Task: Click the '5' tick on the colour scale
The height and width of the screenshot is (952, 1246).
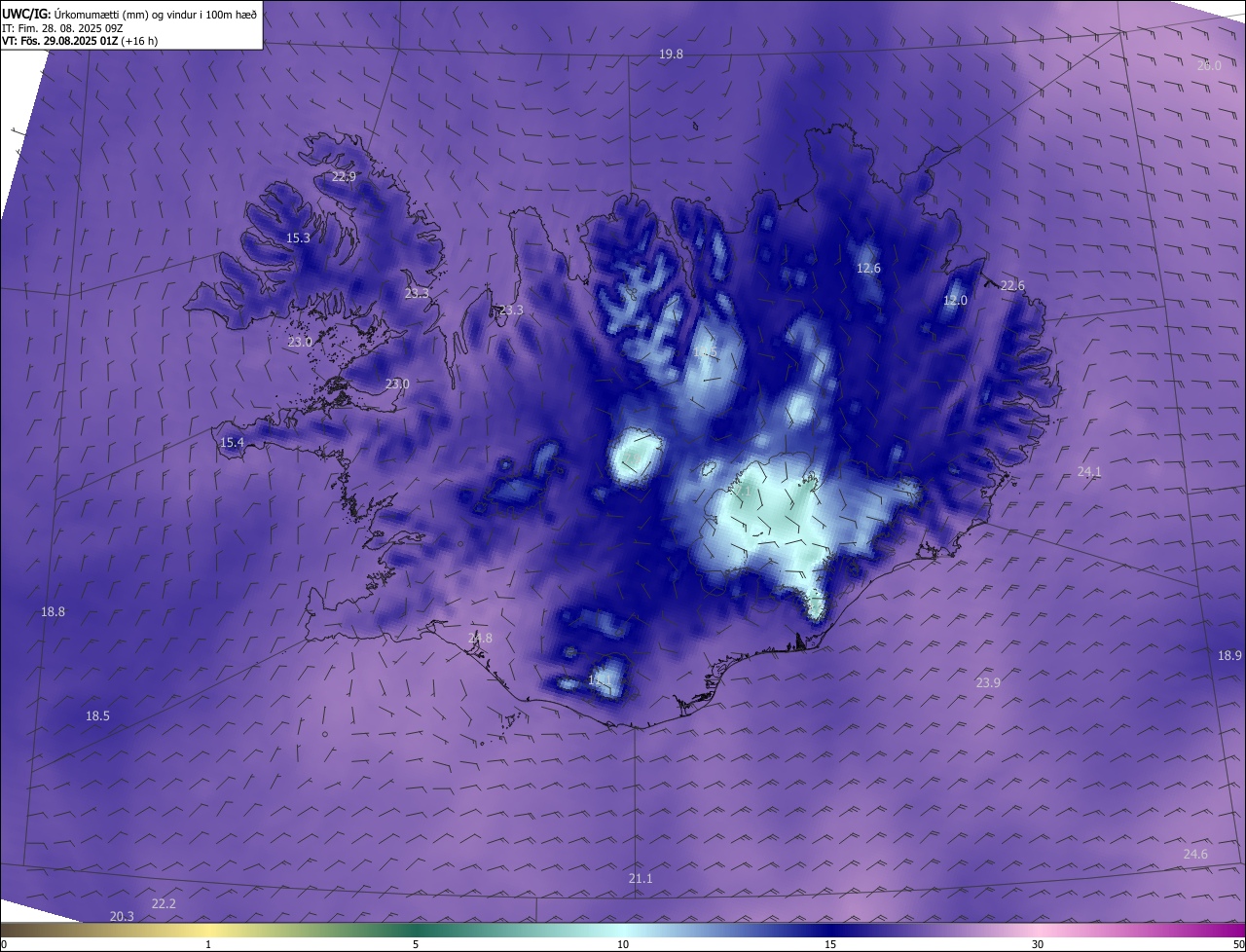Action: coord(416,944)
